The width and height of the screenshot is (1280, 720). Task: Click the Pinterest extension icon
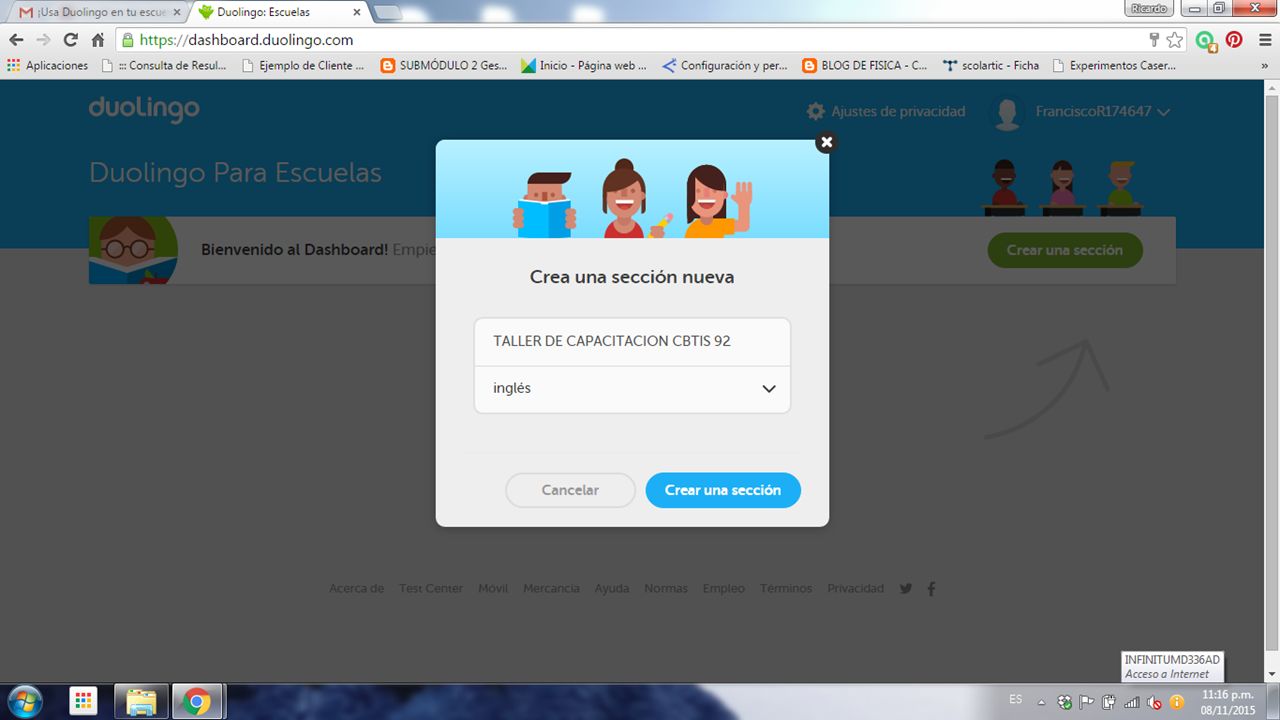click(1234, 40)
